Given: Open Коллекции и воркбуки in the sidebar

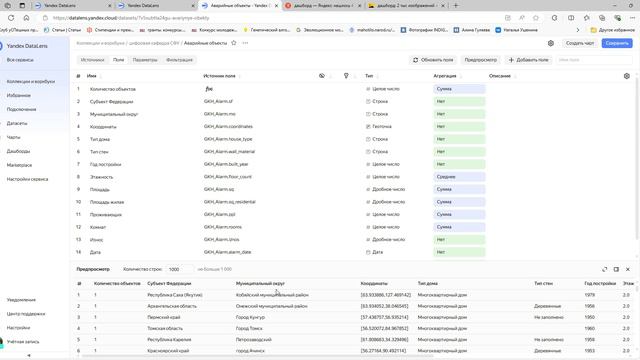Looking at the screenshot, I should click(31, 82).
